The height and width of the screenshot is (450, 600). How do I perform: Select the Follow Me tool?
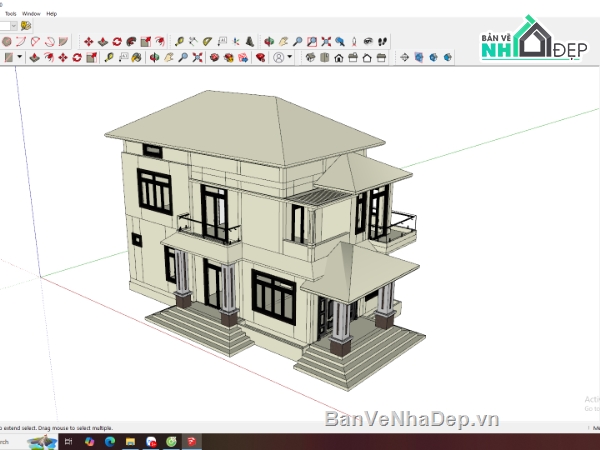[x=131, y=41]
